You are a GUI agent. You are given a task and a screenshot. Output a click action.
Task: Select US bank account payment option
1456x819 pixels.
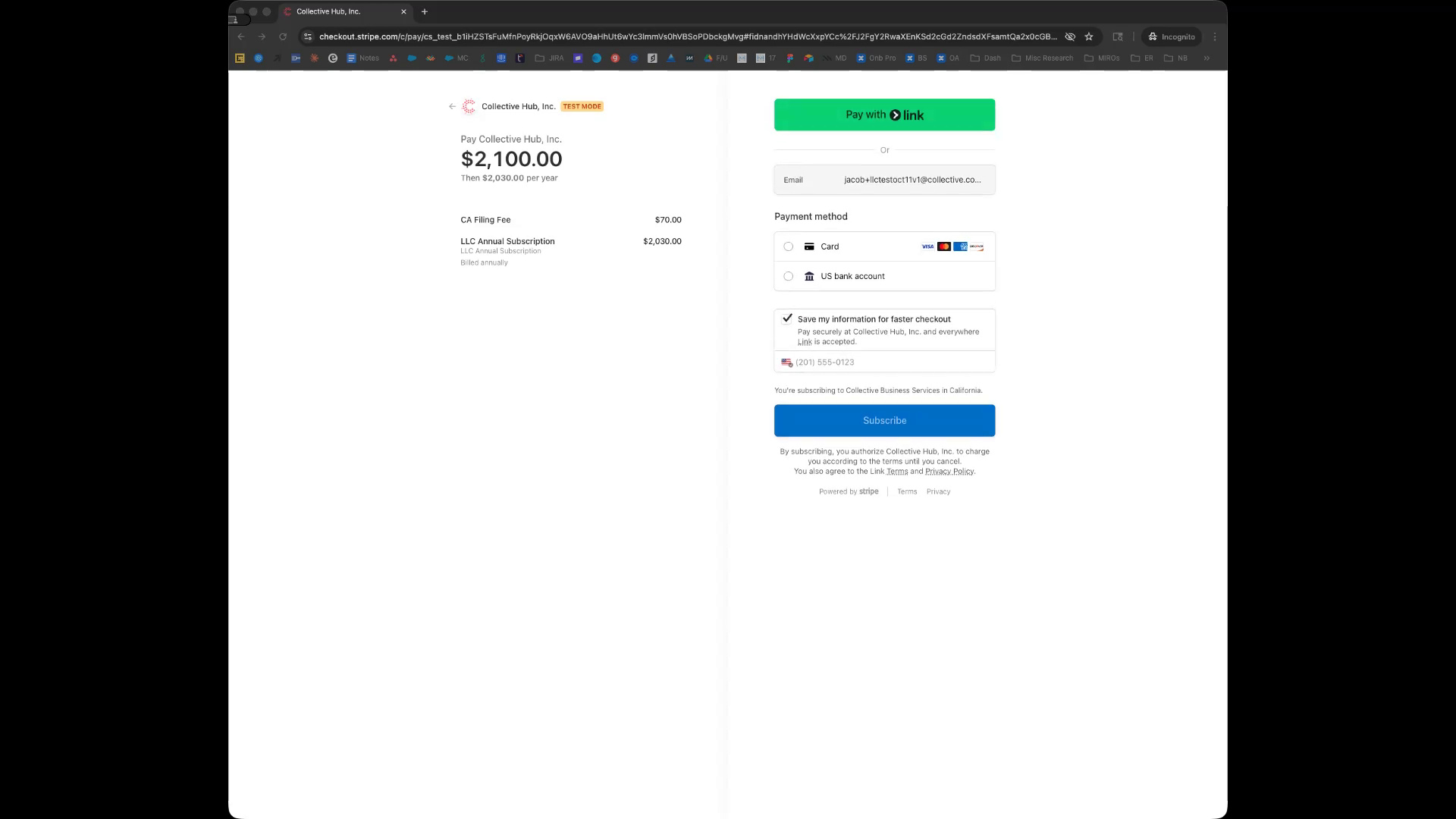789,277
